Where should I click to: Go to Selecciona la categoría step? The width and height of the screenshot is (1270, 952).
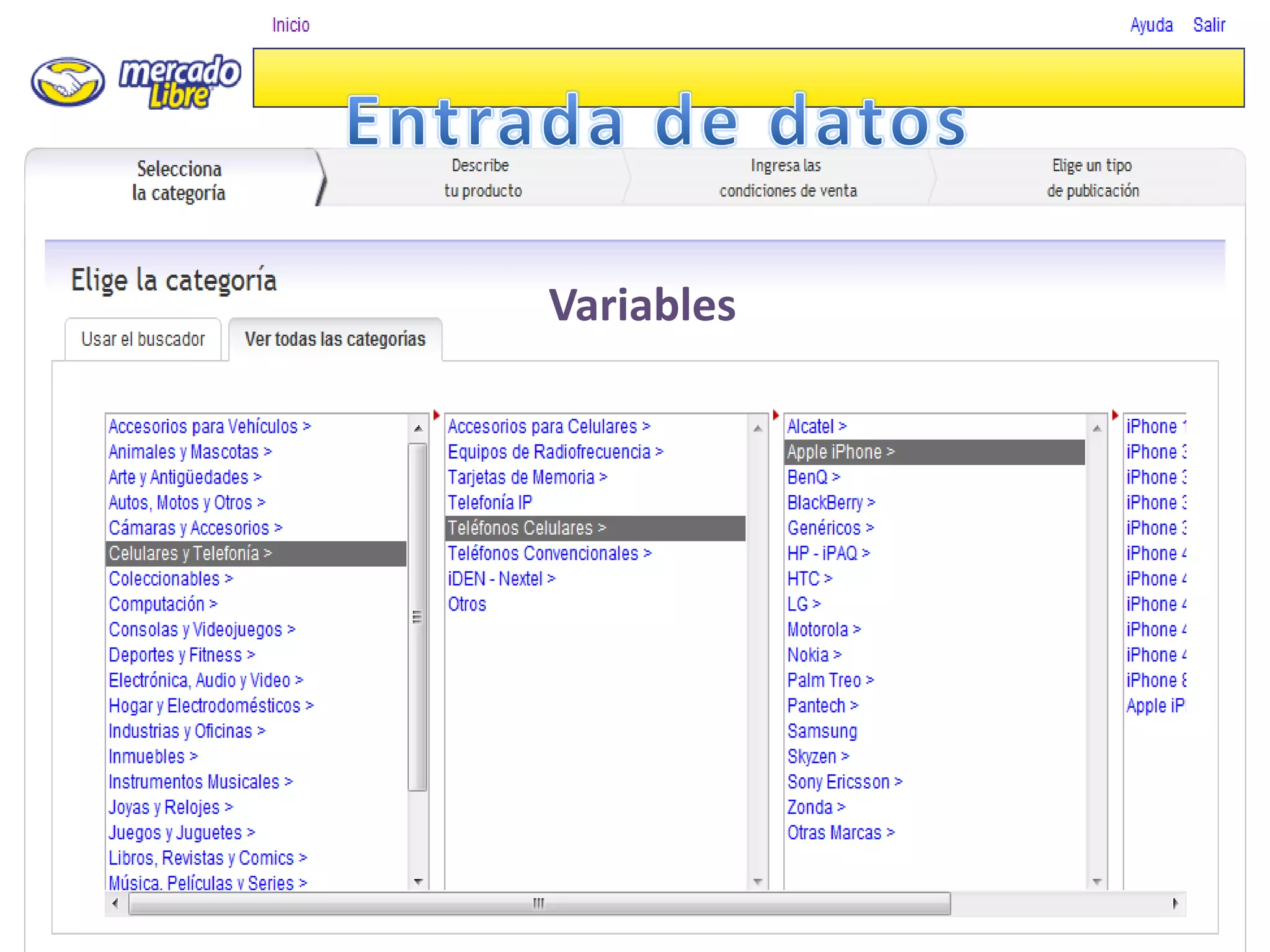click(179, 180)
